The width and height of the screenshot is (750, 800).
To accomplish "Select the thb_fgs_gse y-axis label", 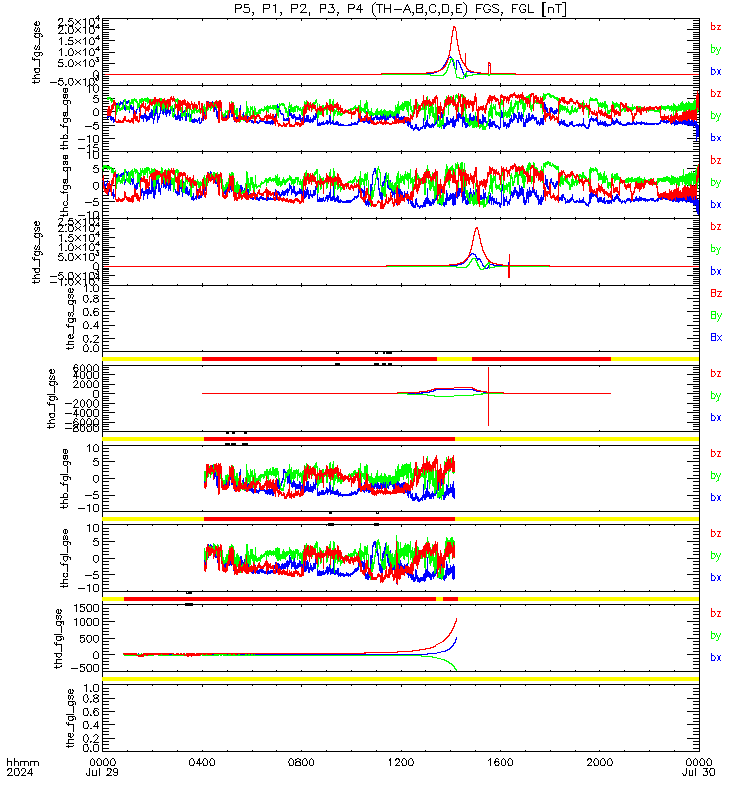I will [65, 119].
